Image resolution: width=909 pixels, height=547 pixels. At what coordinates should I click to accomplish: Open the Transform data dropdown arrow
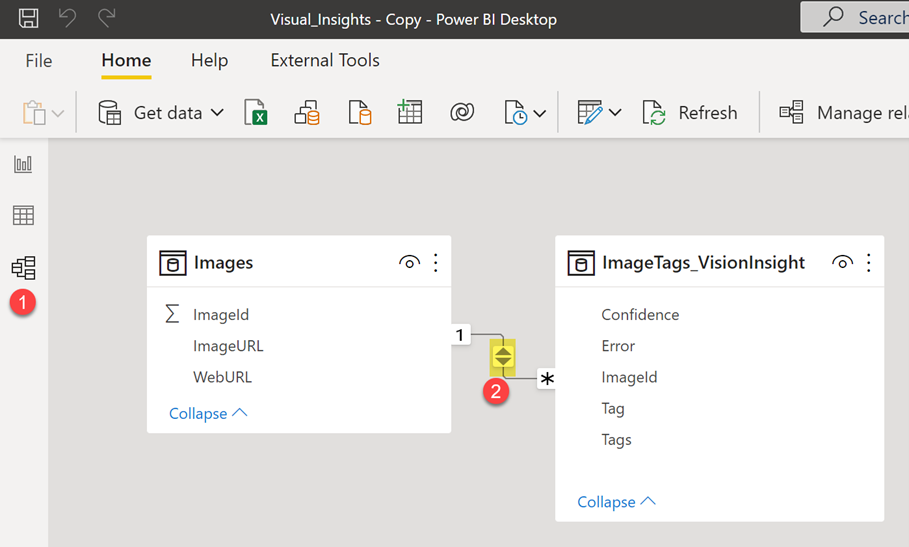coord(615,113)
